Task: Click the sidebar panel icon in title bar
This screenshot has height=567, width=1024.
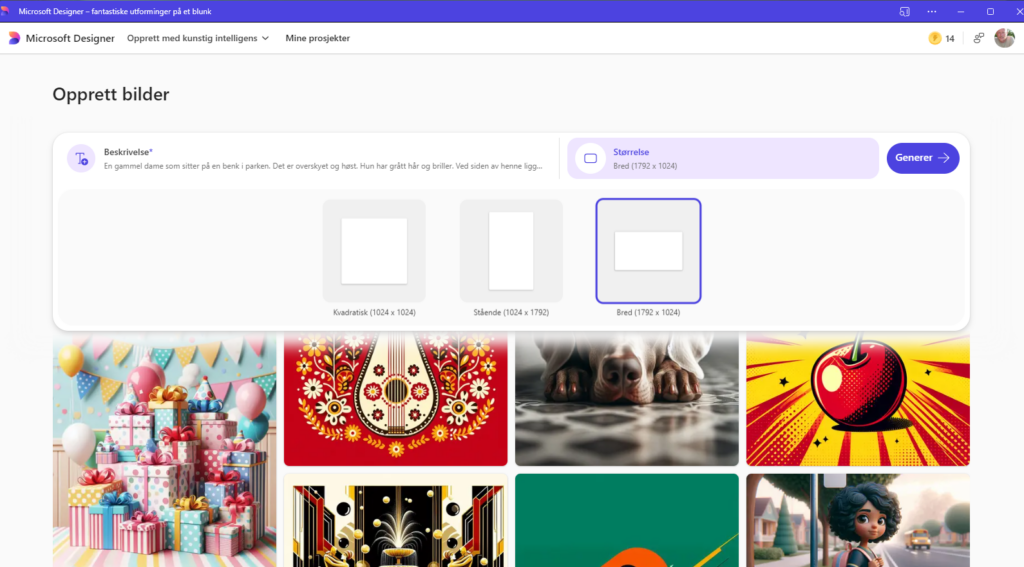Action: click(x=904, y=11)
